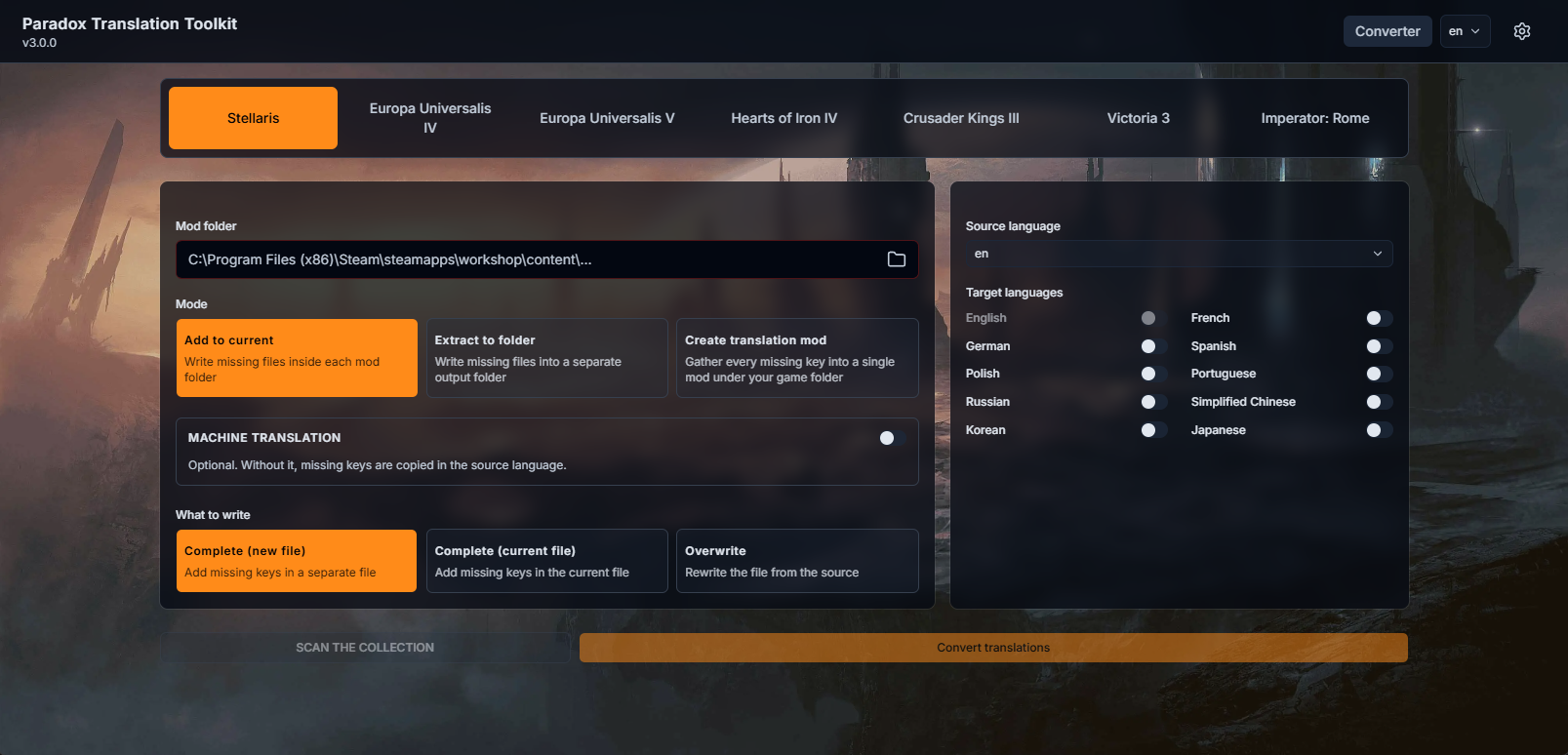Select Complete (current file) write option

[x=547, y=561]
